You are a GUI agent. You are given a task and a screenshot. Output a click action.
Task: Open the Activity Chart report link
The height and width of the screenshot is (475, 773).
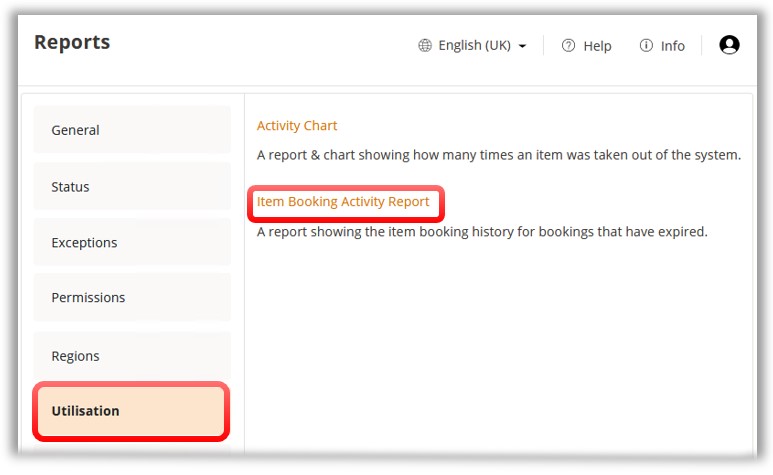click(x=297, y=126)
